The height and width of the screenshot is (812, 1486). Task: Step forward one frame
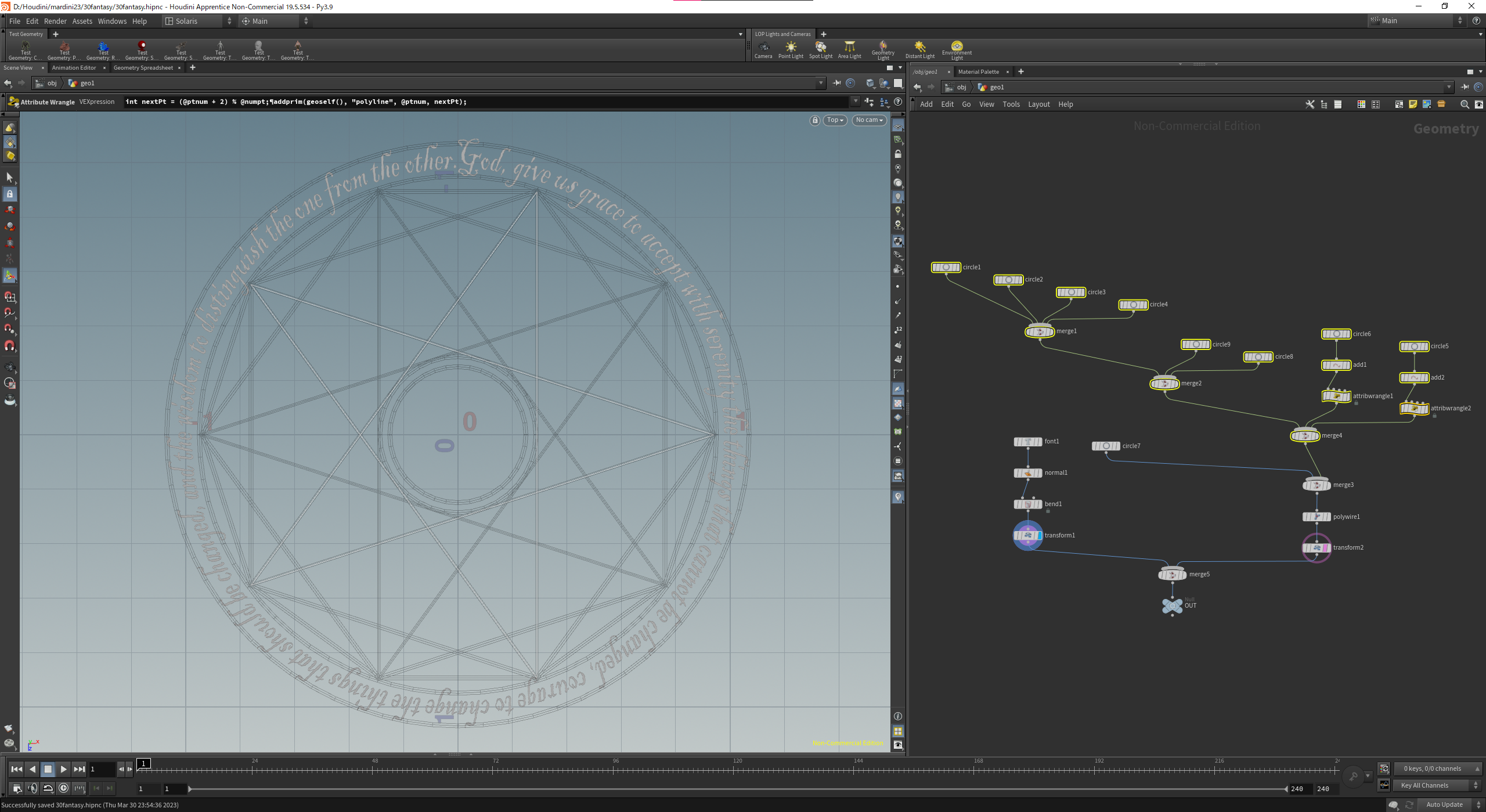point(130,769)
